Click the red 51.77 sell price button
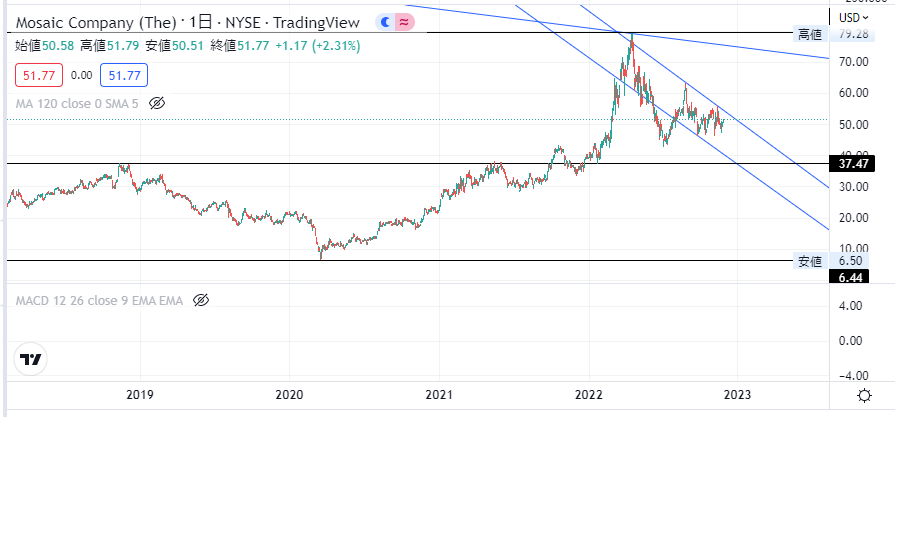Image resolution: width=902 pixels, height=553 pixels. click(x=39, y=75)
